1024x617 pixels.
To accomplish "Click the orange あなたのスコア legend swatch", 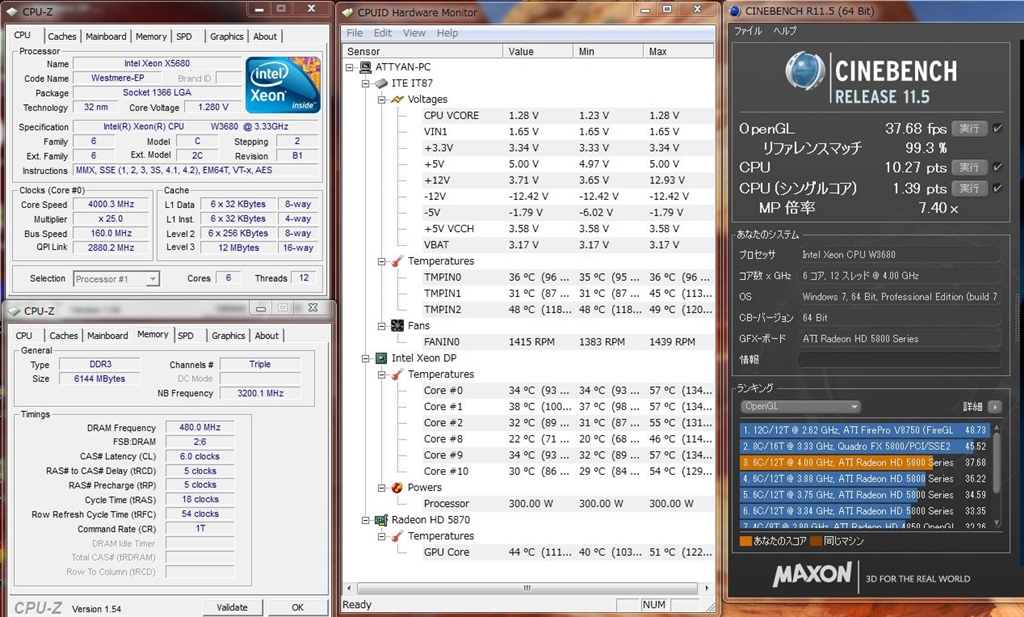I will tap(745, 541).
